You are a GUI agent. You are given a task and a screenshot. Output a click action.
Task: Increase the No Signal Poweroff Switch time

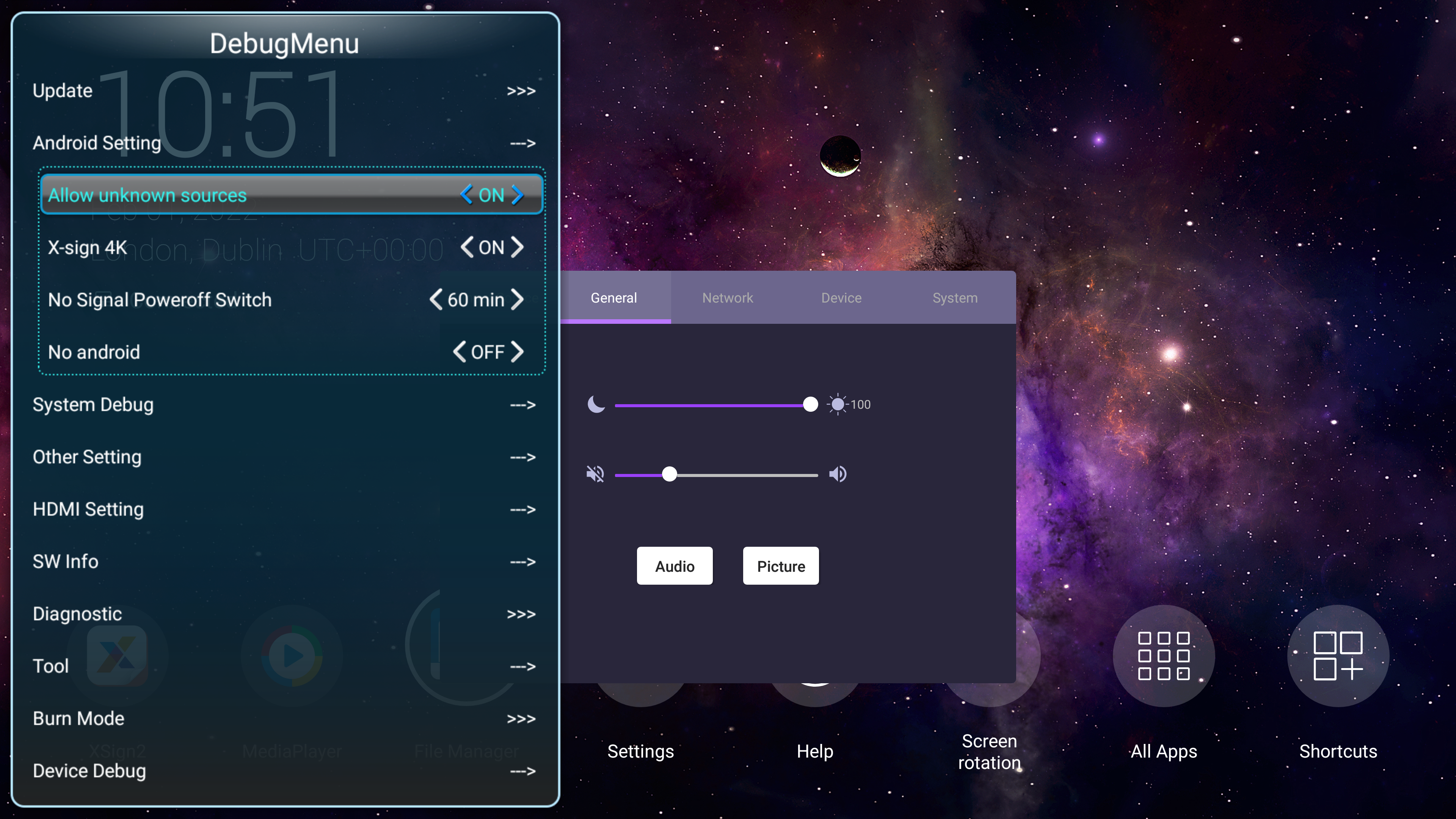(x=517, y=300)
